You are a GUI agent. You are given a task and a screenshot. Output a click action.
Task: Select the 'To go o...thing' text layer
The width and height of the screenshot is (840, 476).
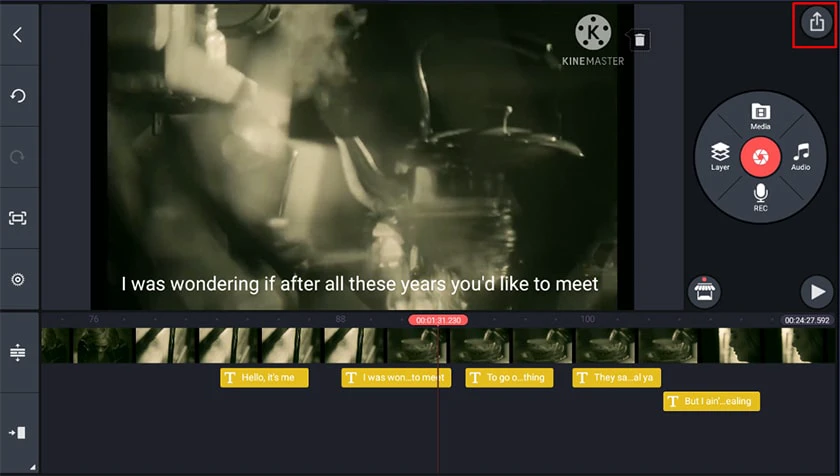509,377
